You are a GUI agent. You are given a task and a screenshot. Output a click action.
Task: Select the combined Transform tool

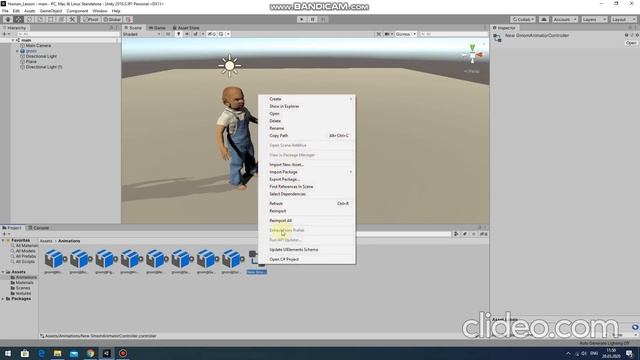pos(61,19)
